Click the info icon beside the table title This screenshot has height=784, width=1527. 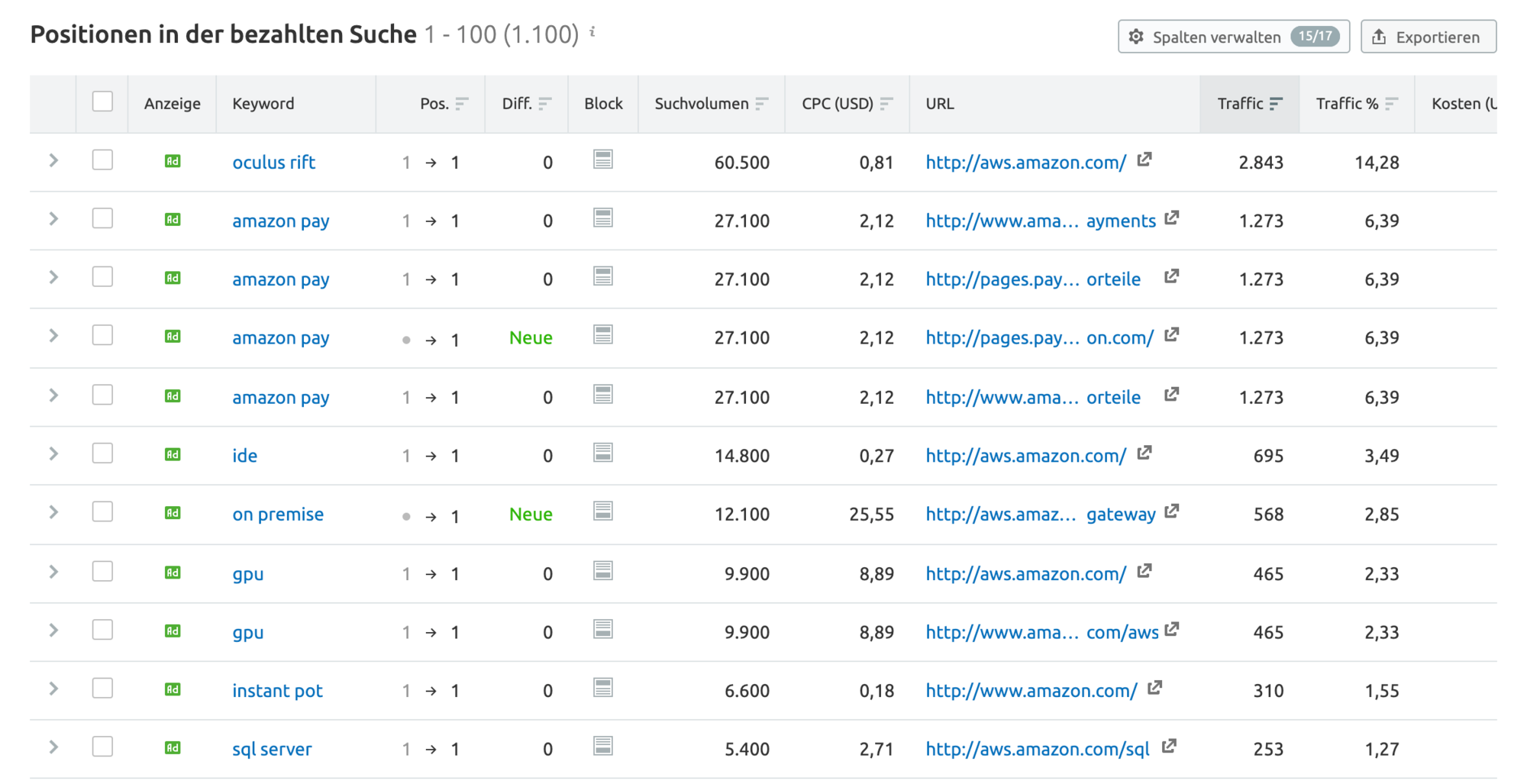pos(592,32)
